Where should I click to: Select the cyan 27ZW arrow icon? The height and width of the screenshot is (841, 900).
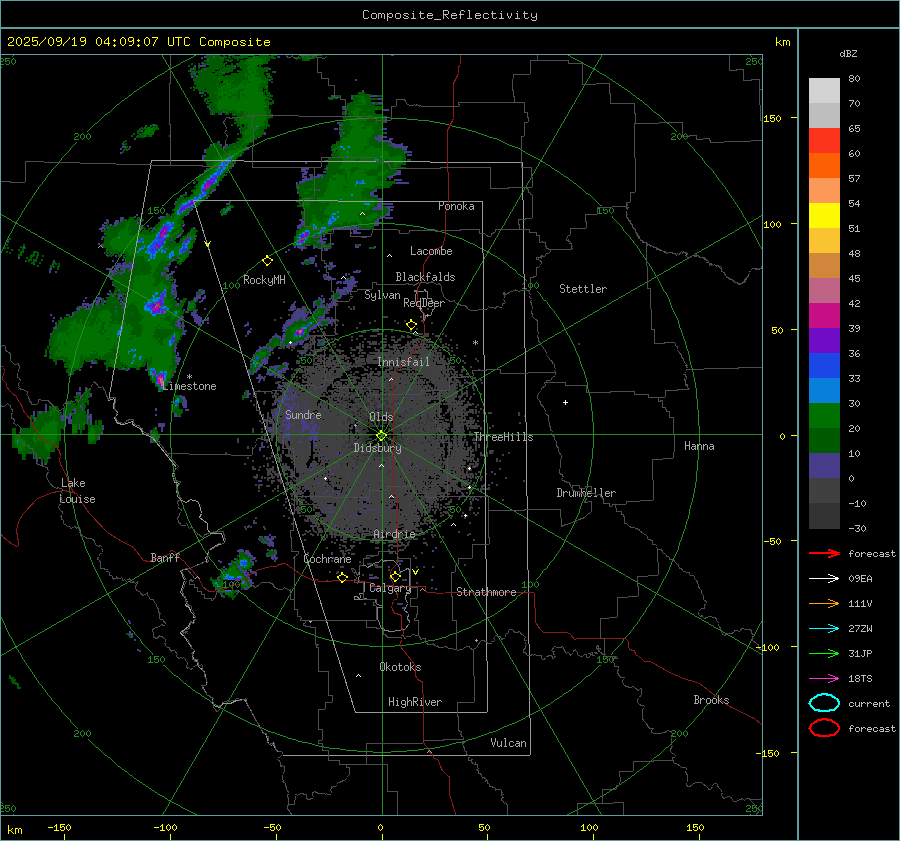pyautogui.click(x=823, y=628)
